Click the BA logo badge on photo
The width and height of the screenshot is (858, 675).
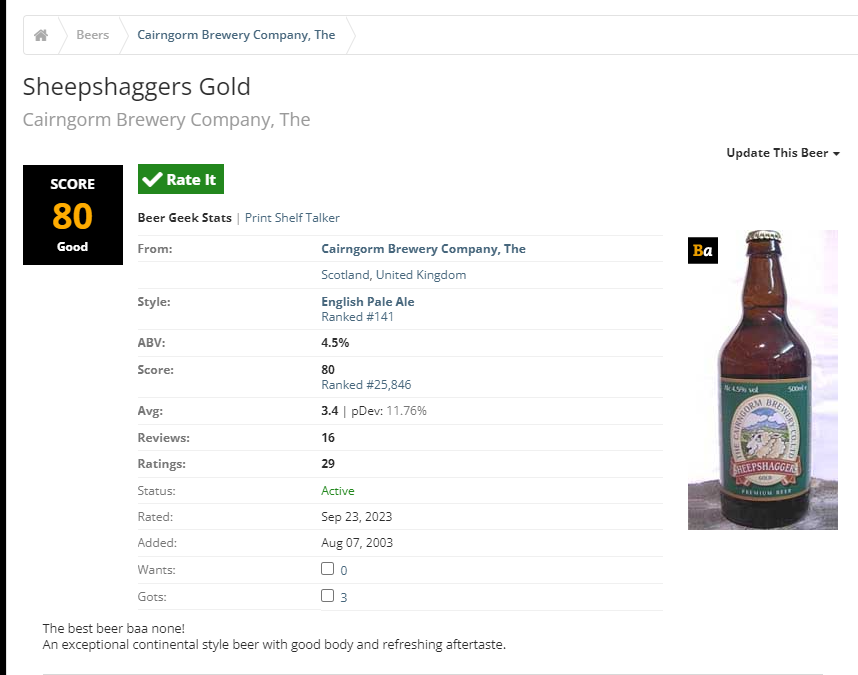point(703,251)
